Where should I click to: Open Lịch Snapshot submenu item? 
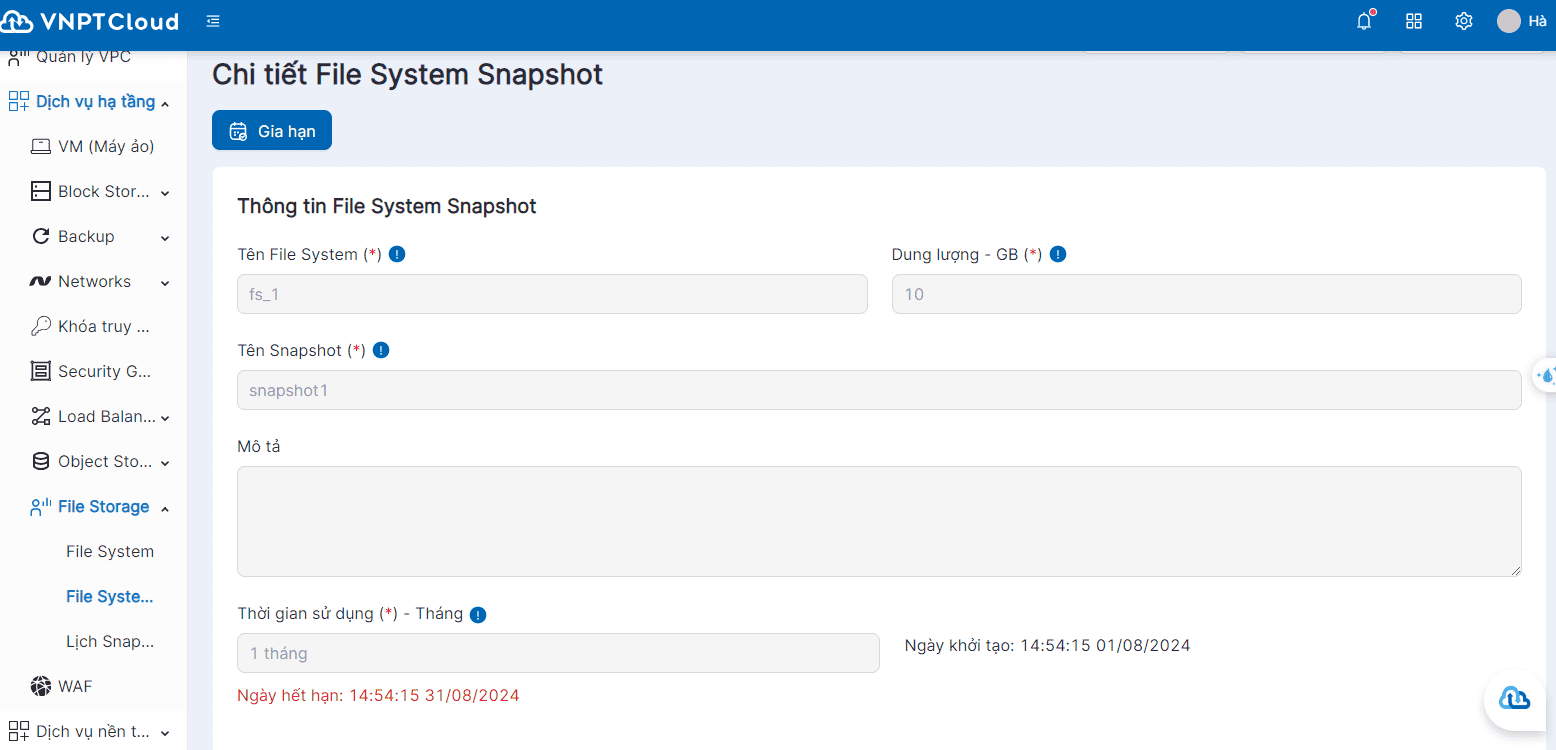tap(110, 641)
